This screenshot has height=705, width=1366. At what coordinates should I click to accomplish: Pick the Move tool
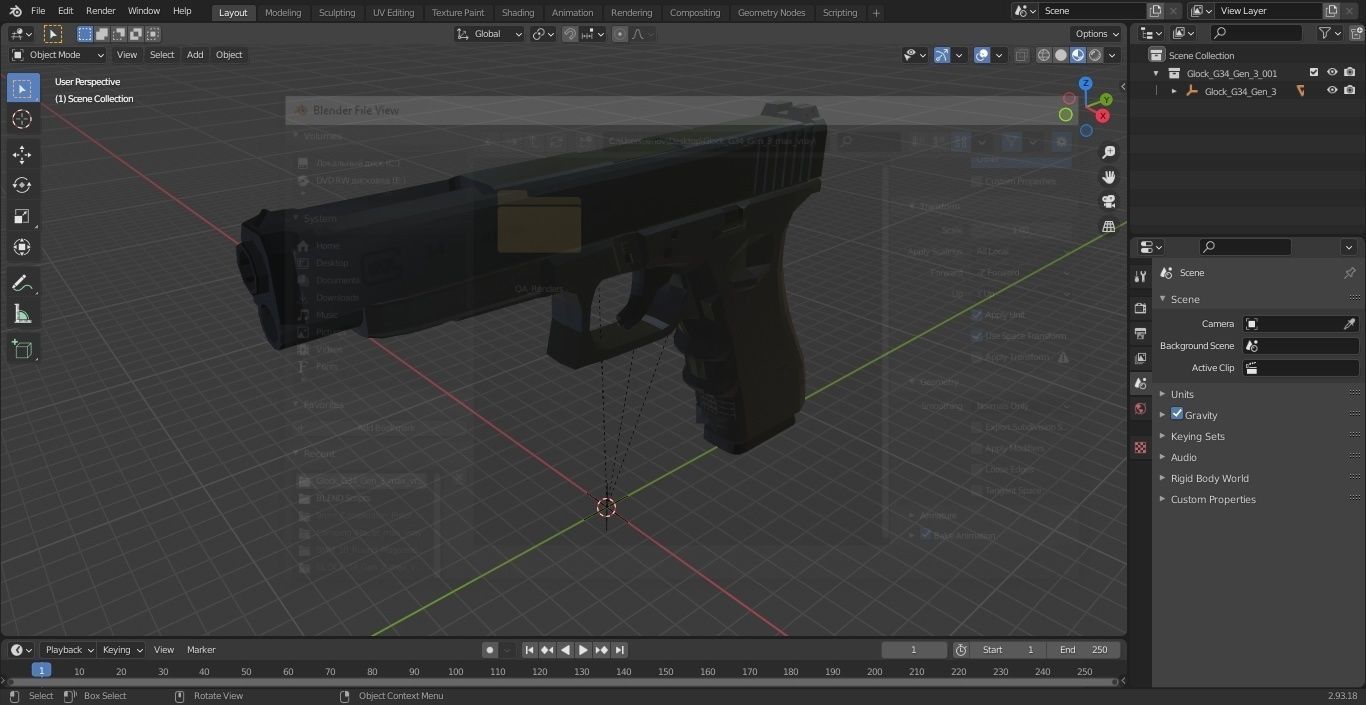click(22, 154)
